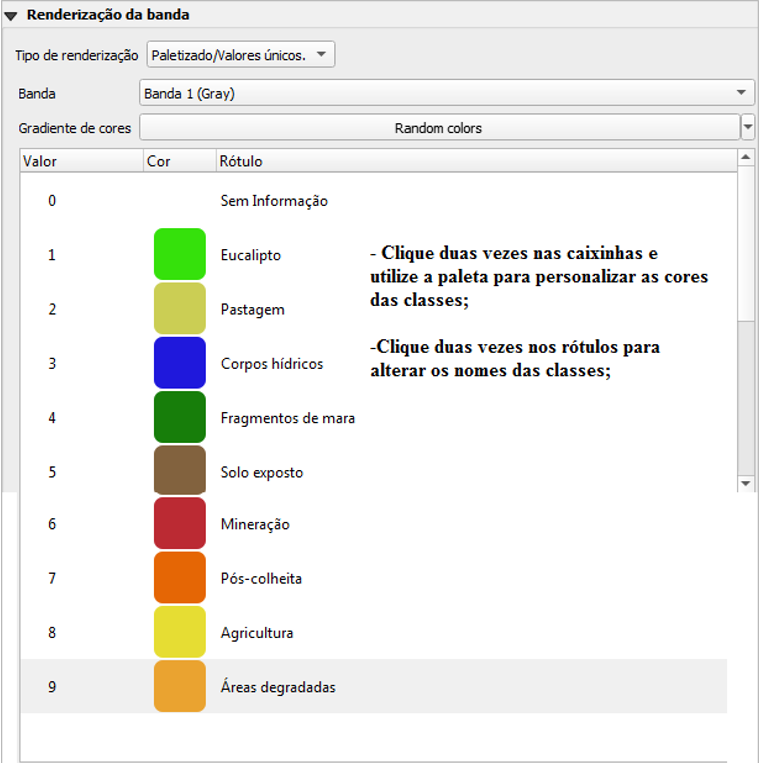Select the Áreas degradadas label
Image resolution: width=760 pixels, height=763 pixels.
(278, 687)
